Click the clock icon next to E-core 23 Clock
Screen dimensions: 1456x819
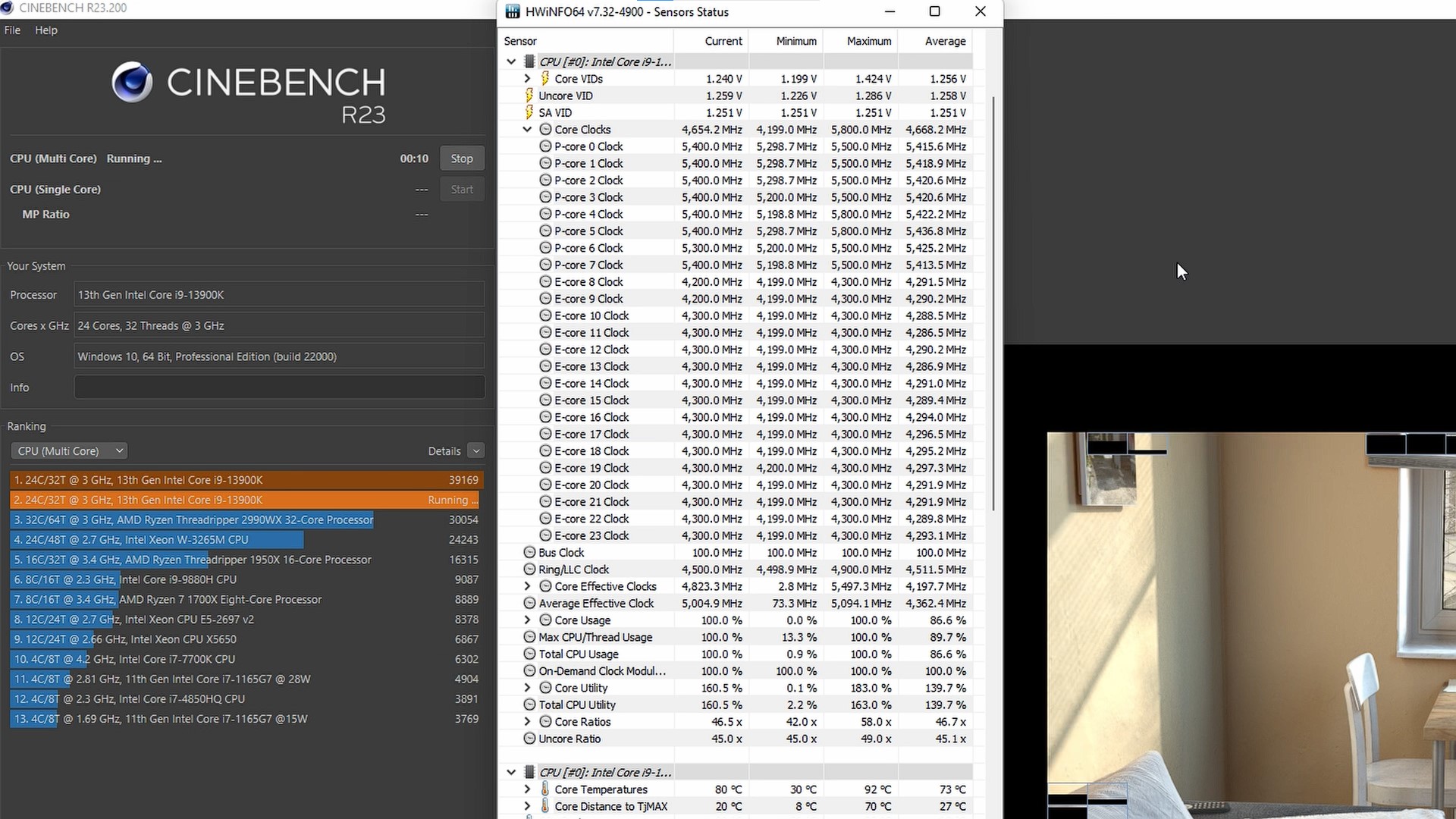coord(545,535)
